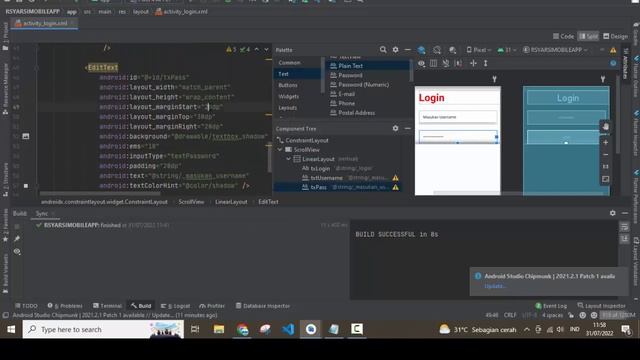Switch to Split view mode
This screenshot has width=640, height=360.
pos(588,36)
